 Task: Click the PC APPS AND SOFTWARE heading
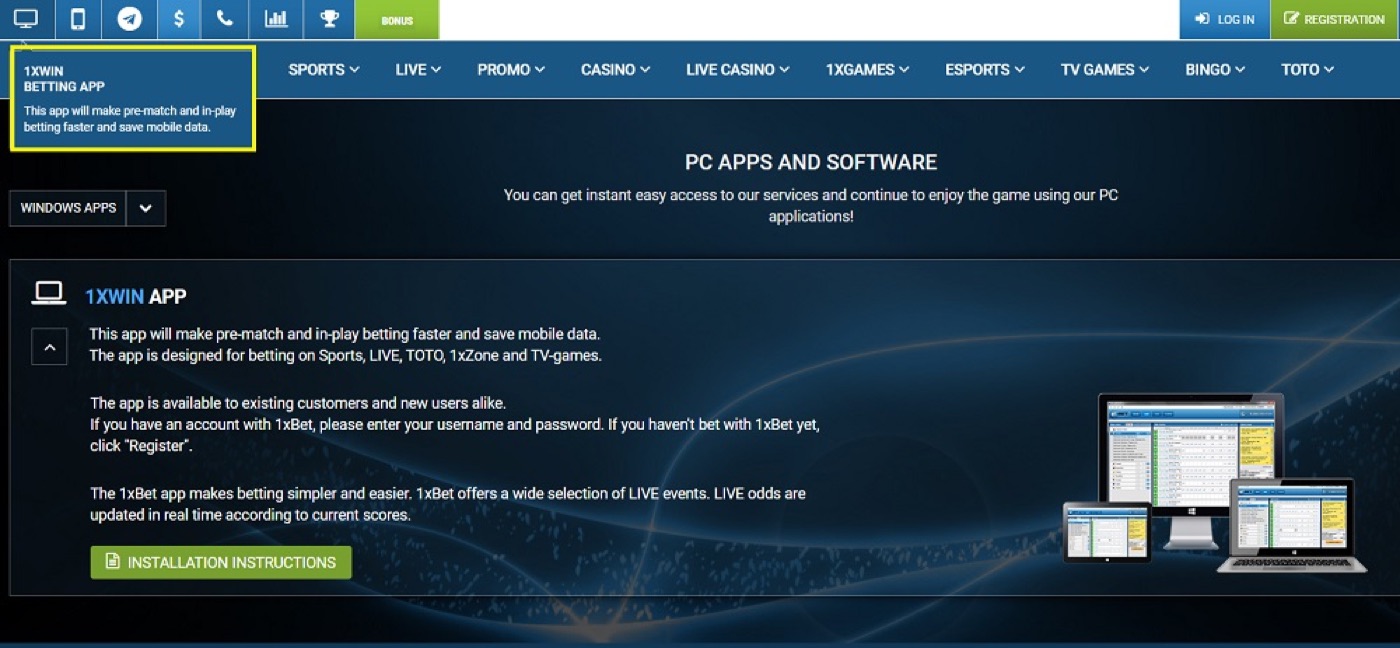811,162
